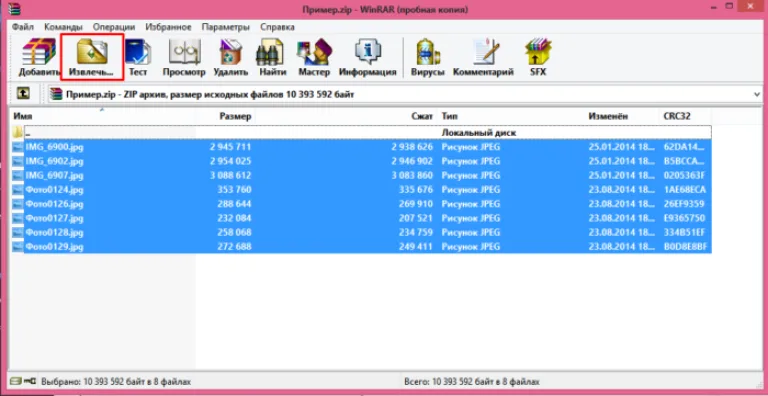Select the Фото0127.jpg file name
Screen dimensions: 768x396
pos(54,218)
